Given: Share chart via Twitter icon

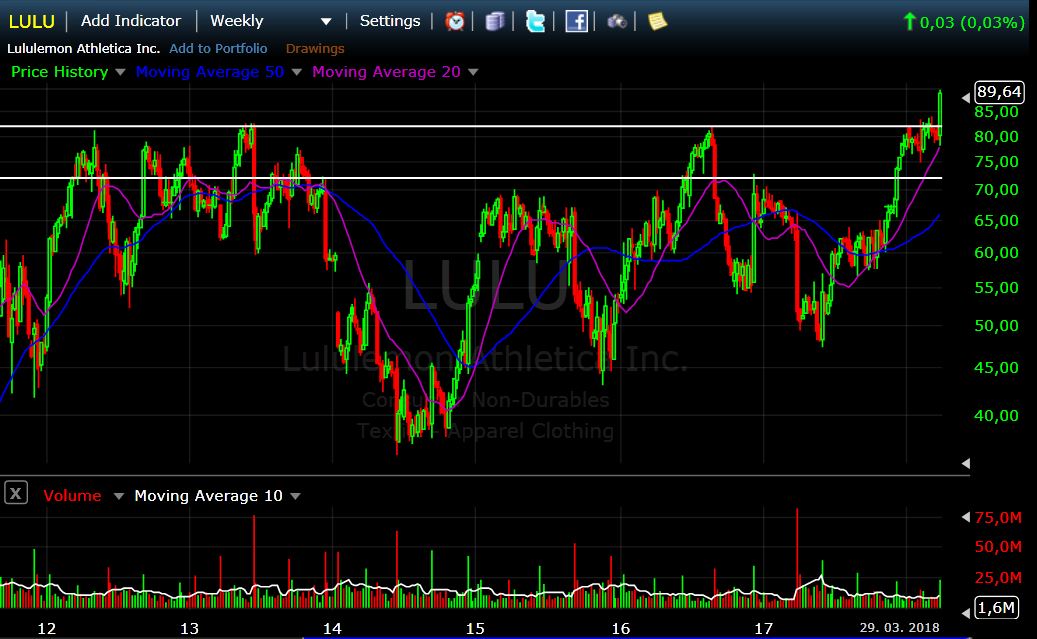Looking at the screenshot, I should (535, 21).
